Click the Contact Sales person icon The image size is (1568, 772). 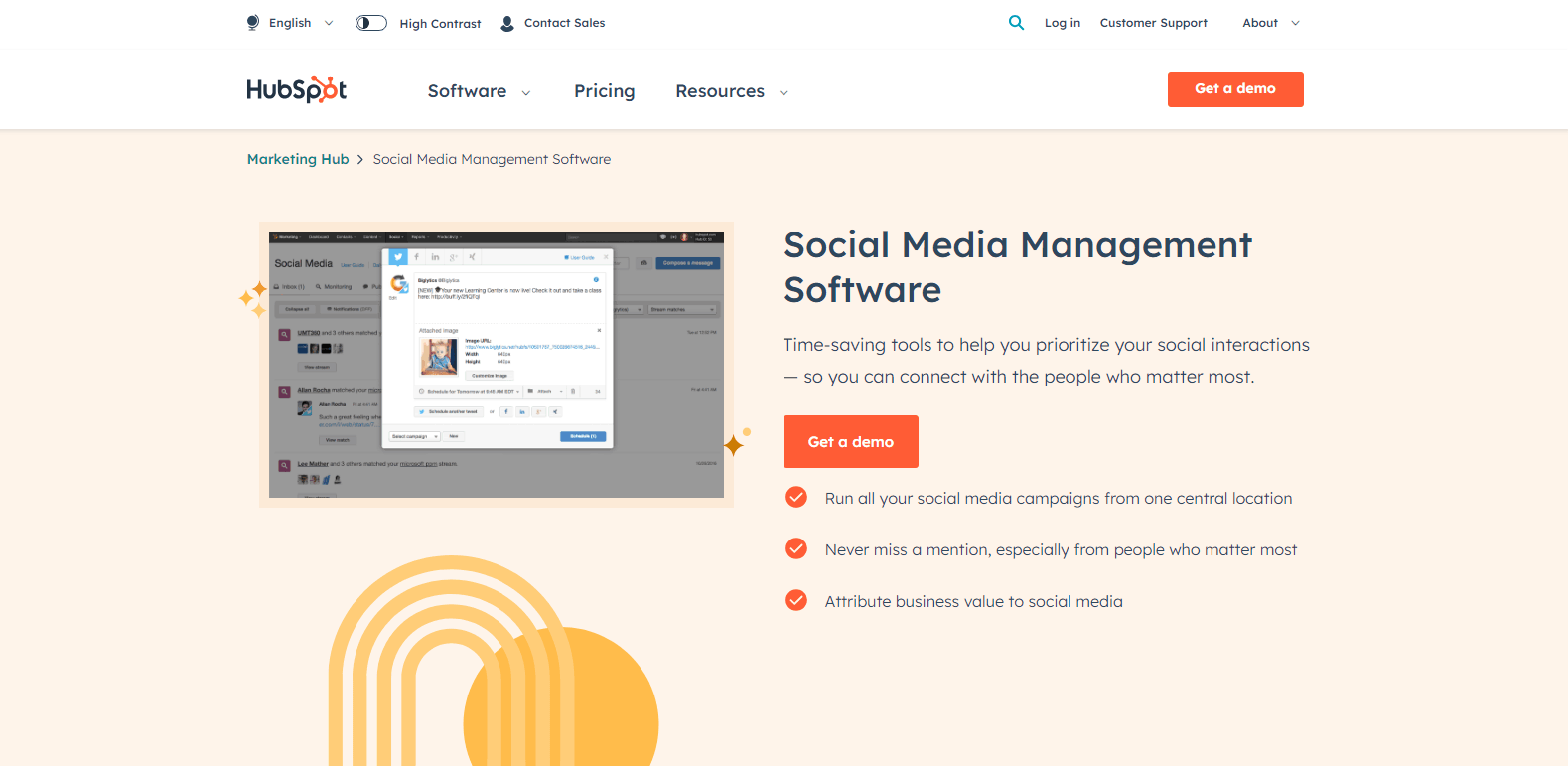[507, 23]
